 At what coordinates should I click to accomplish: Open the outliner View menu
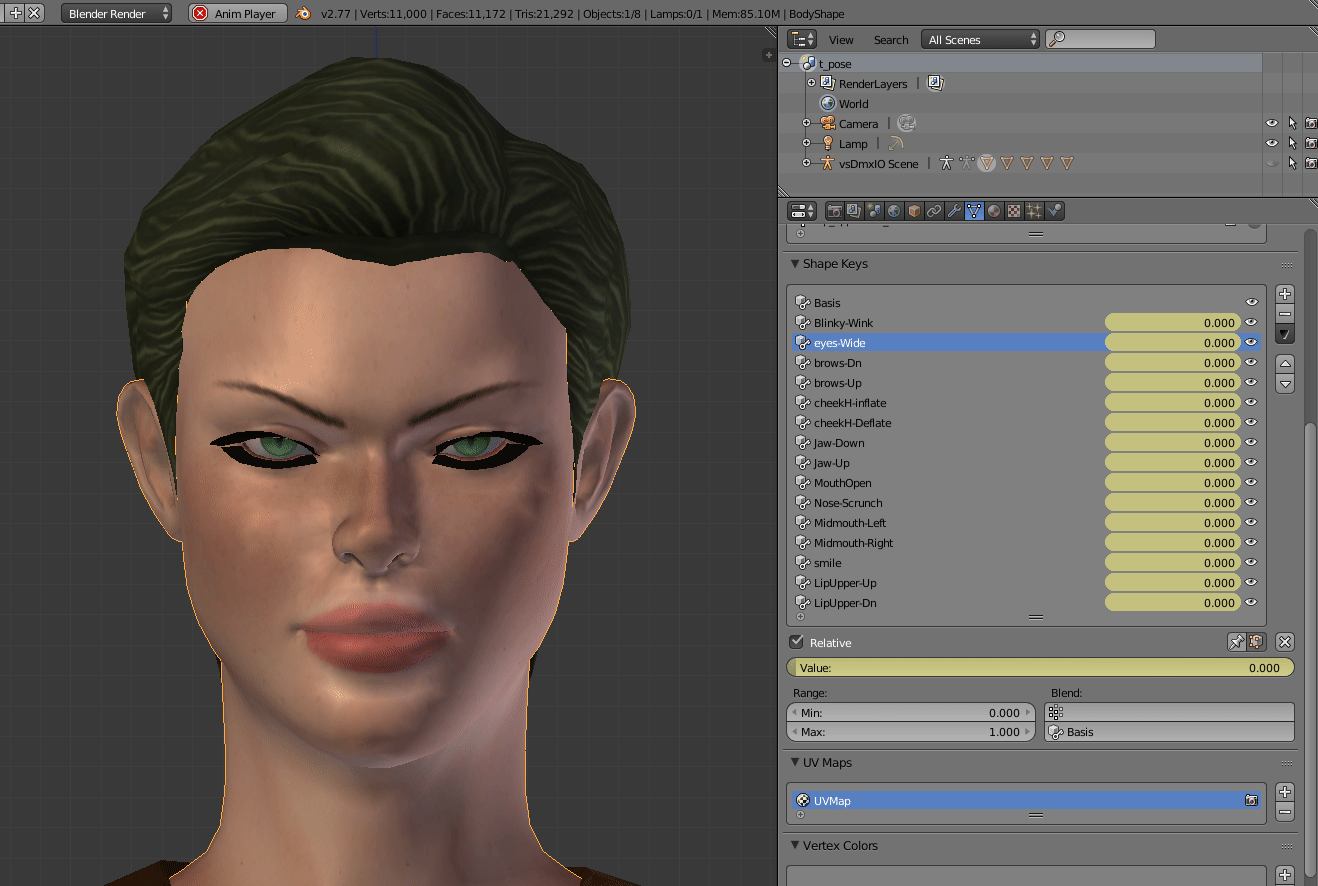(841, 40)
